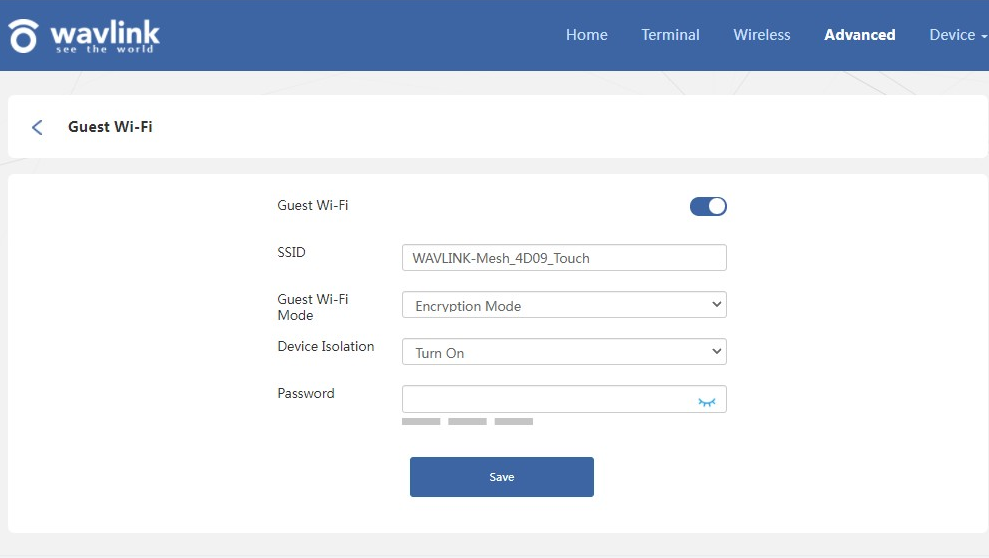Click the first password strength bar

coord(421,422)
